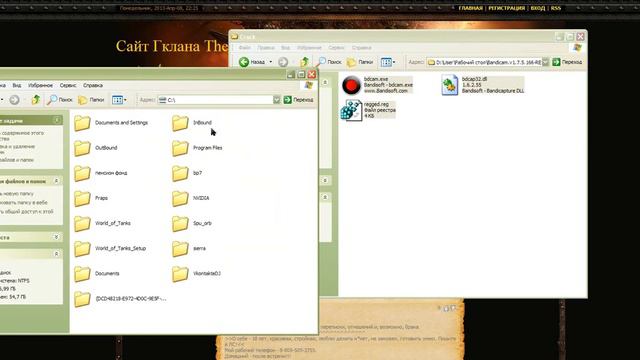
Task: Open Сервис menu in C:\ window
Action: tap(68, 85)
